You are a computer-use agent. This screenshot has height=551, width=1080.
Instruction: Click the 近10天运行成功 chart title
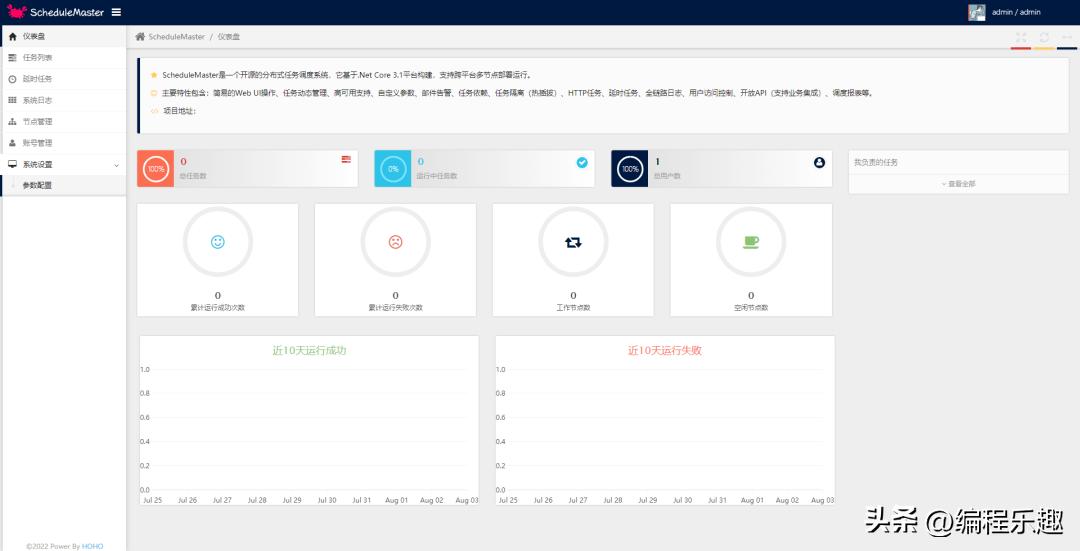tap(309, 351)
